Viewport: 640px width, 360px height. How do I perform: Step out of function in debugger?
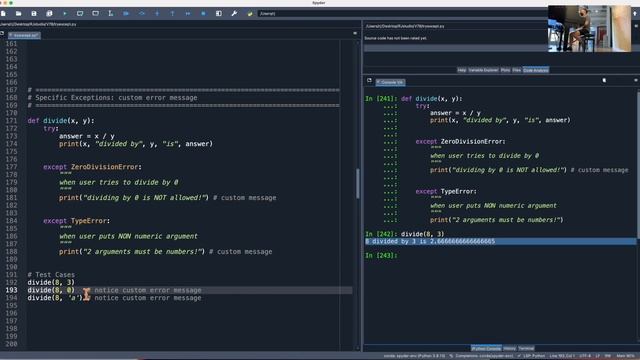pyautogui.click(x=172, y=13)
